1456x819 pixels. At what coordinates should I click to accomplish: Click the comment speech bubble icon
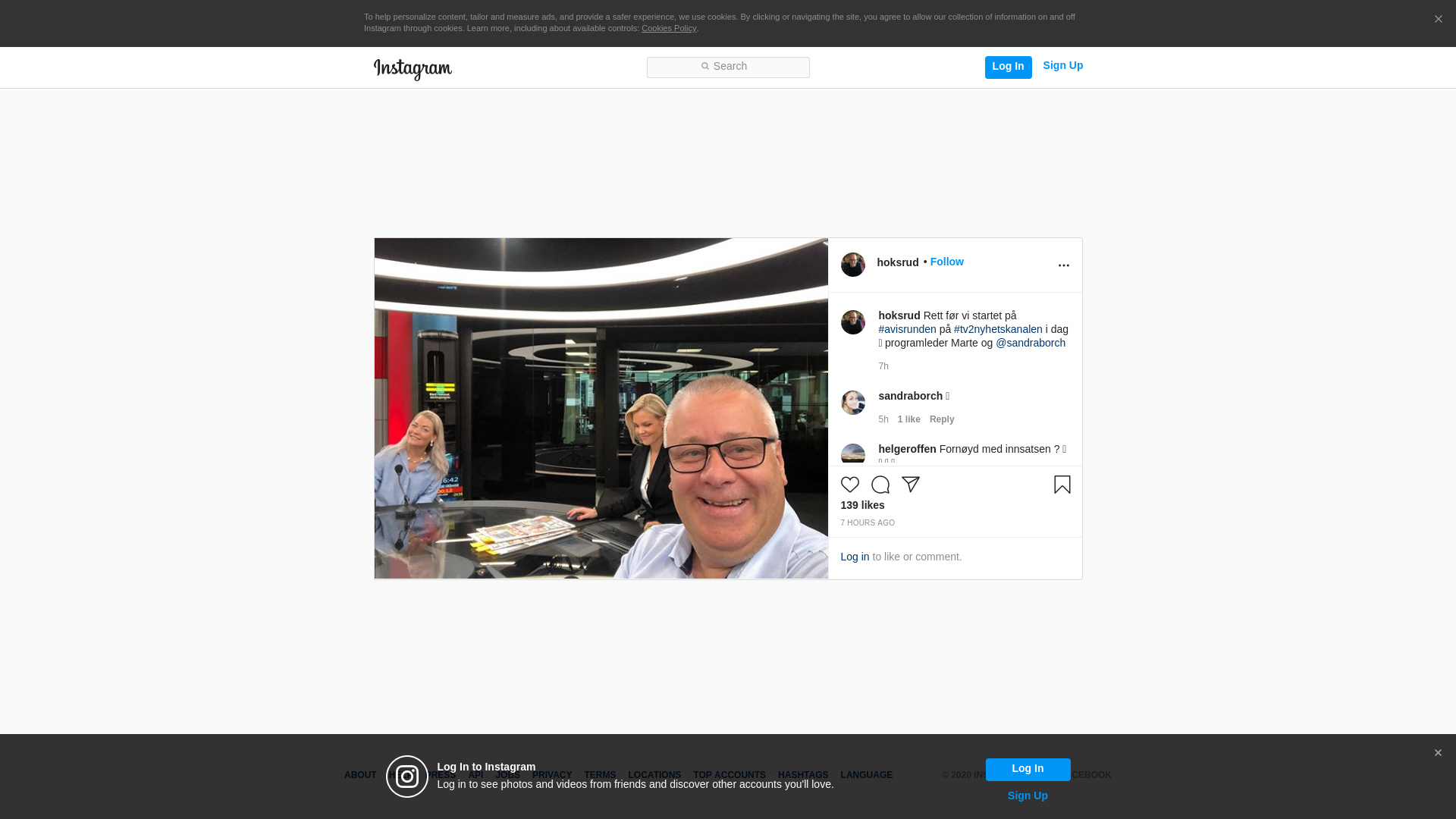pos(880,485)
